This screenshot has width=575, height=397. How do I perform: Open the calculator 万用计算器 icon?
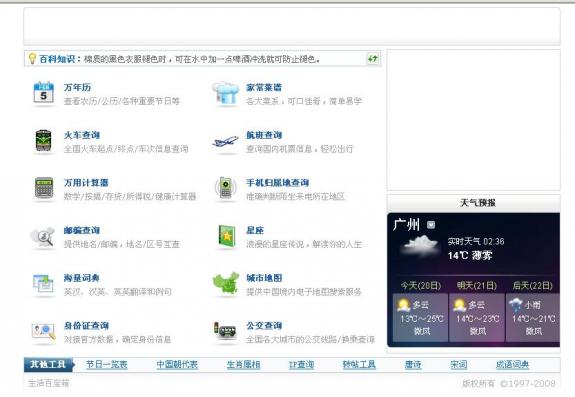44,188
